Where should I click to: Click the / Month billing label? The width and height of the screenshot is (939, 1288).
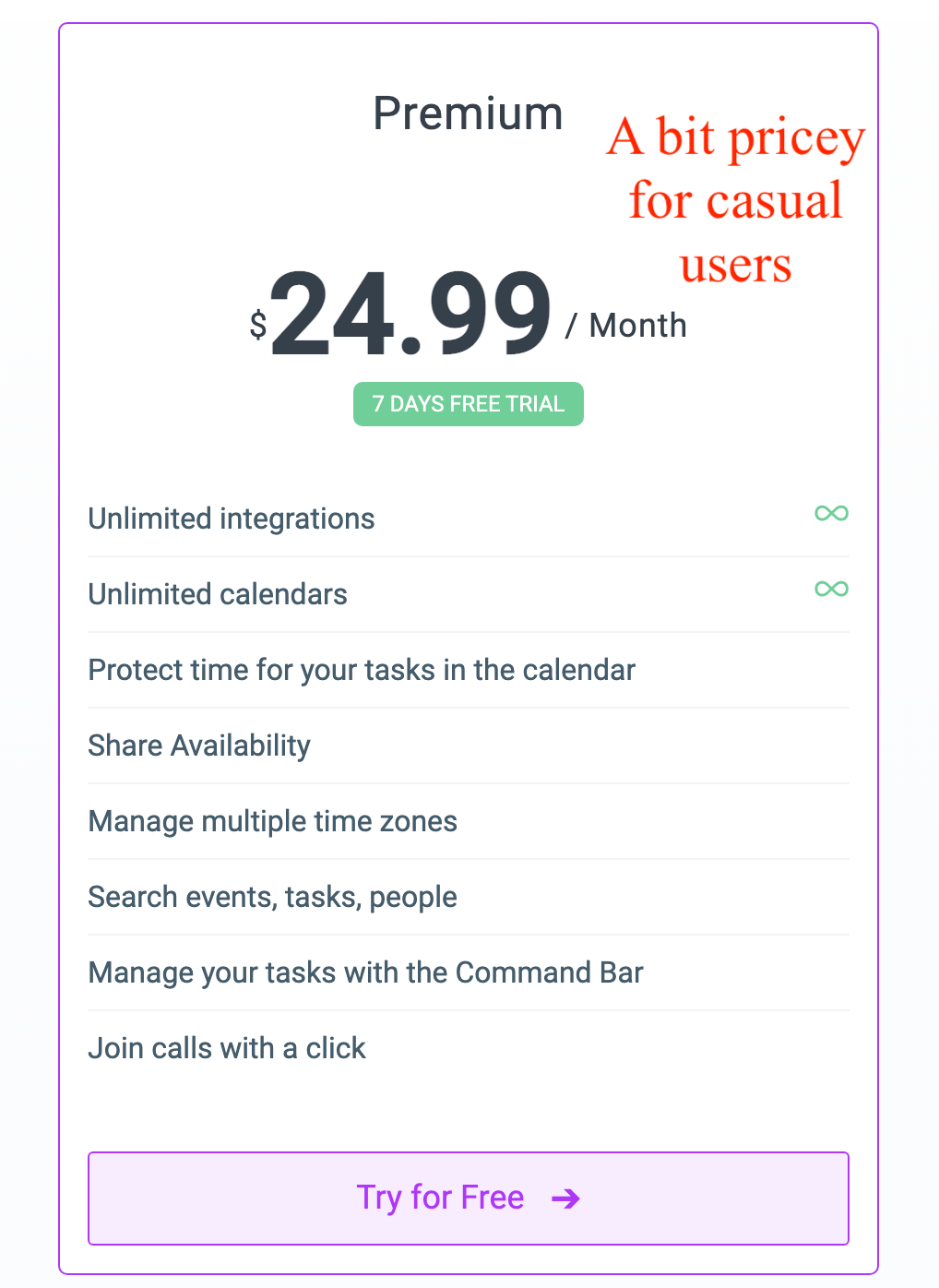click(626, 326)
